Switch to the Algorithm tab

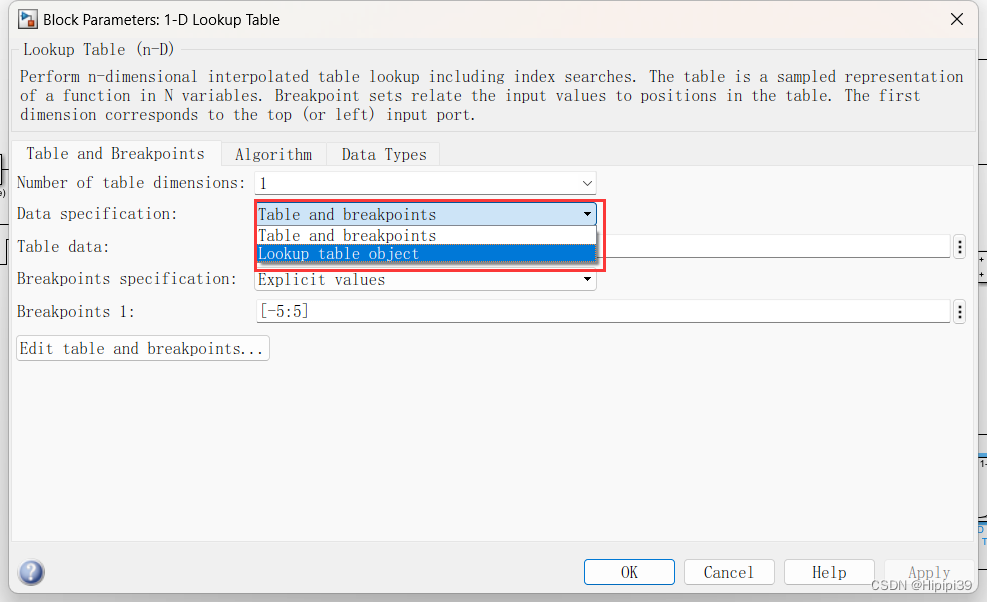(x=273, y=153)
